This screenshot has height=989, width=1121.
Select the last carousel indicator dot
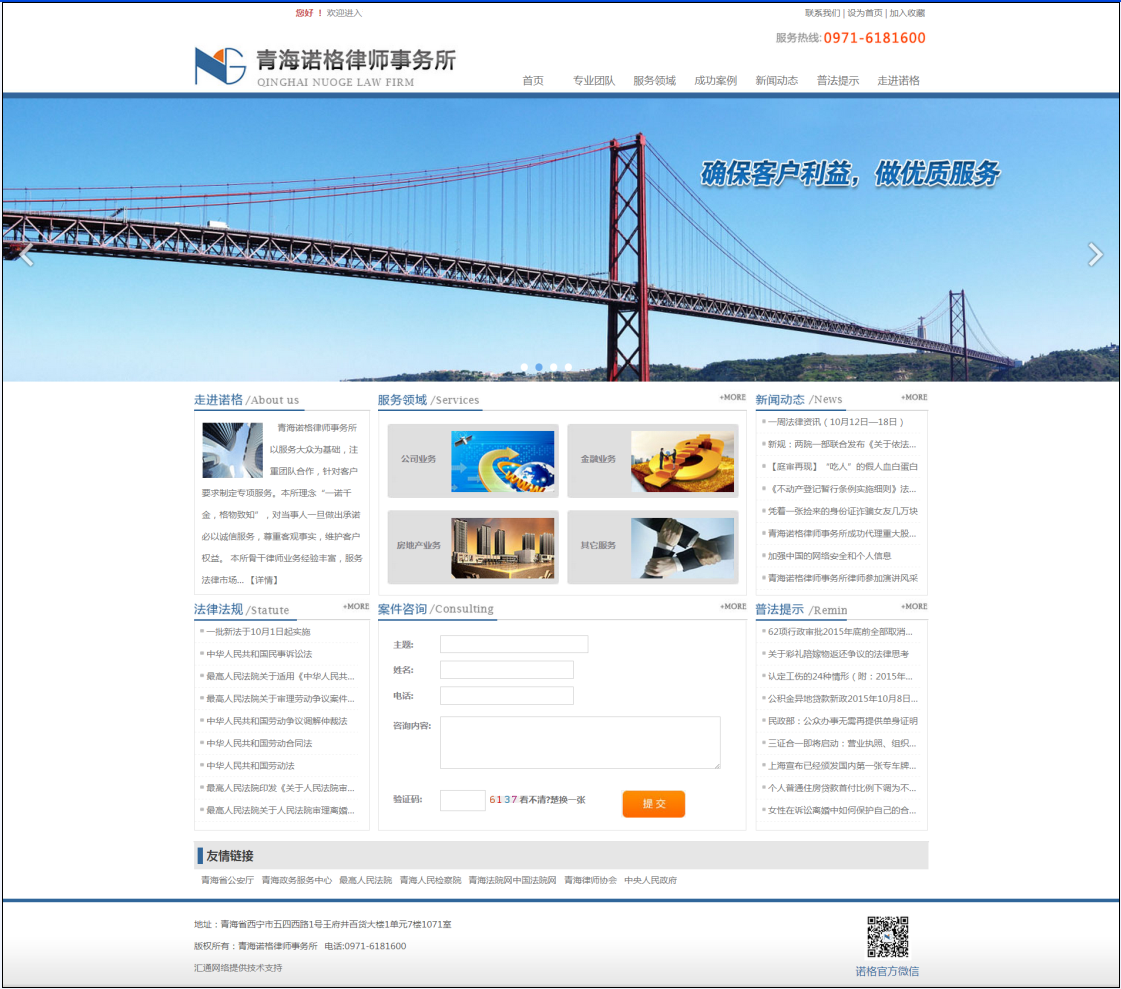click(x=568, y=367)
